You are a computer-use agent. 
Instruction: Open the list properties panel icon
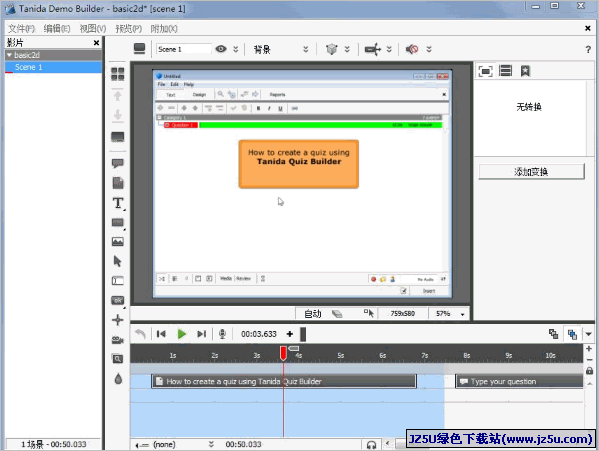tap(505, 70)
